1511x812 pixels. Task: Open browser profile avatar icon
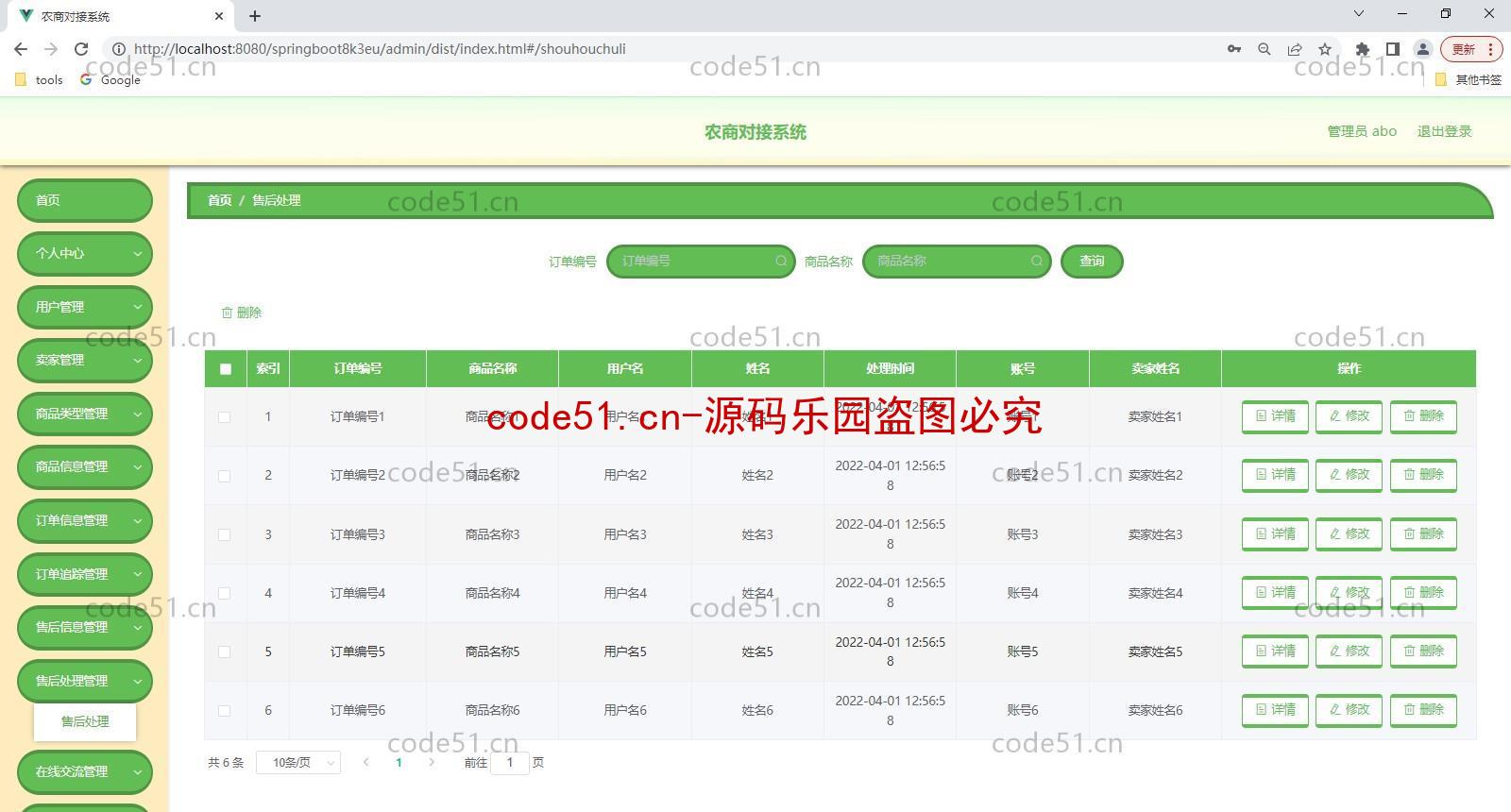point(1422,49)
